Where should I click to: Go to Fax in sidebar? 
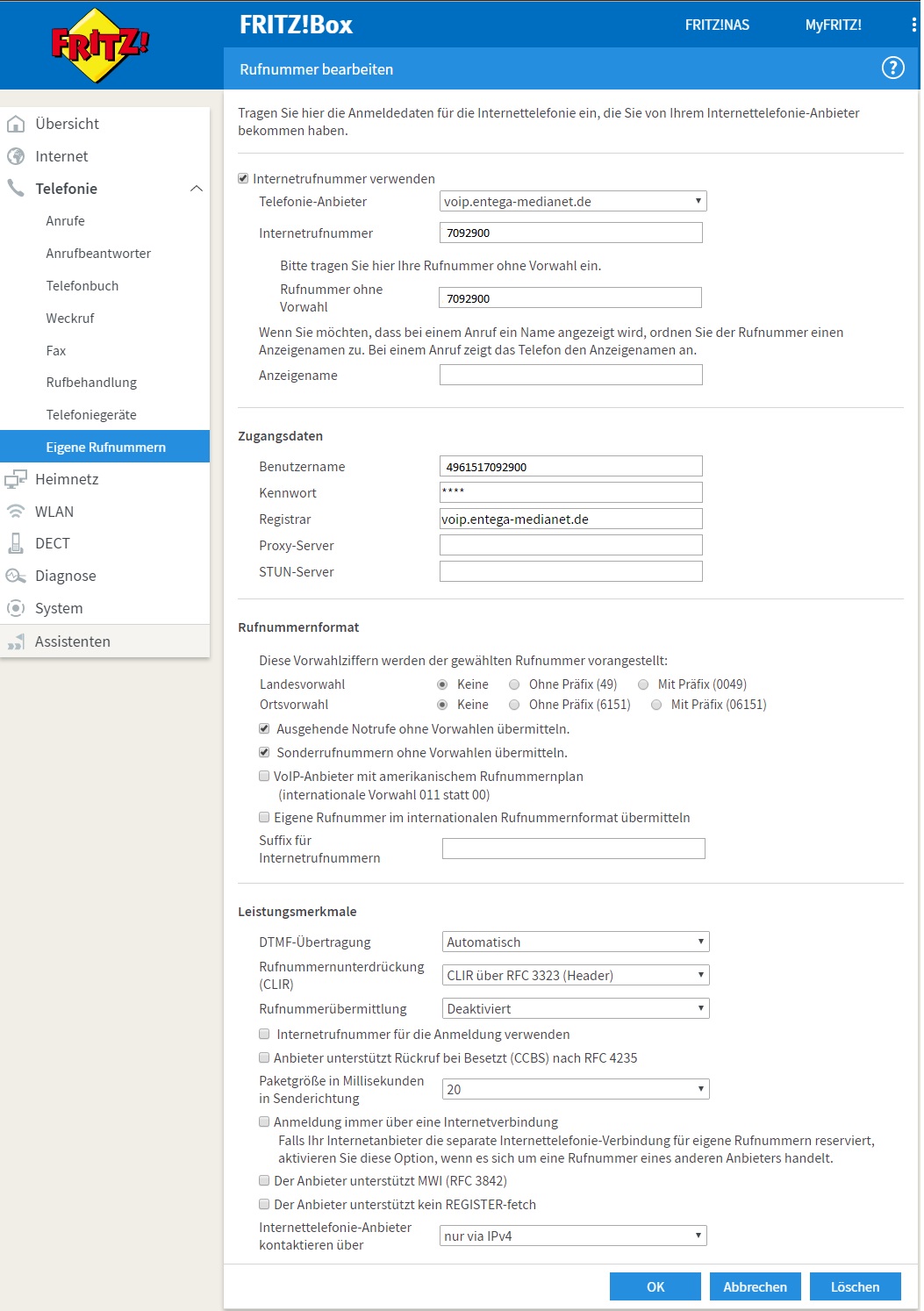pyautogui.click(x=56, y=351)
